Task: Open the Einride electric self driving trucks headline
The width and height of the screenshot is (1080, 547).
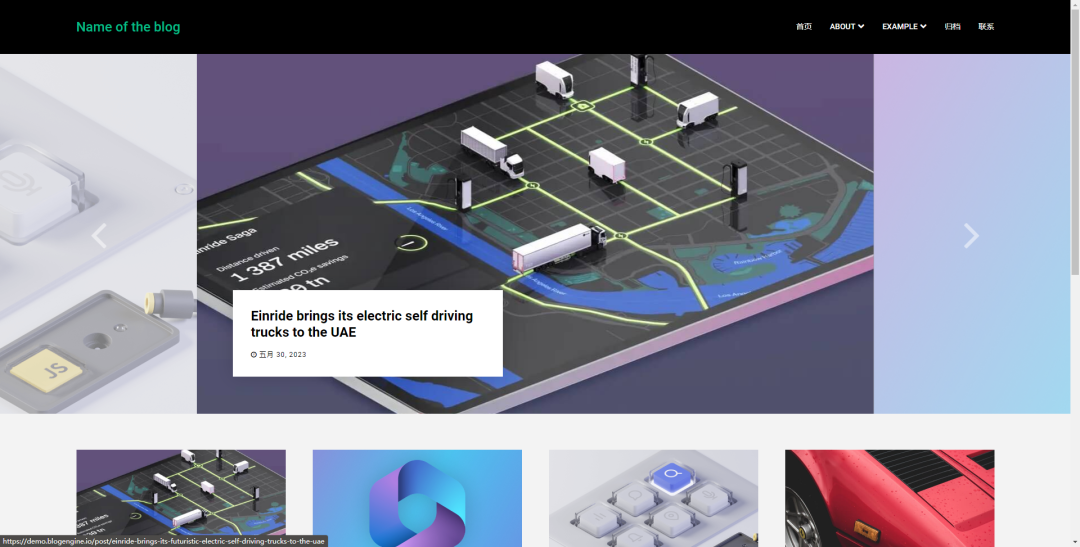Action: (362, 324)
